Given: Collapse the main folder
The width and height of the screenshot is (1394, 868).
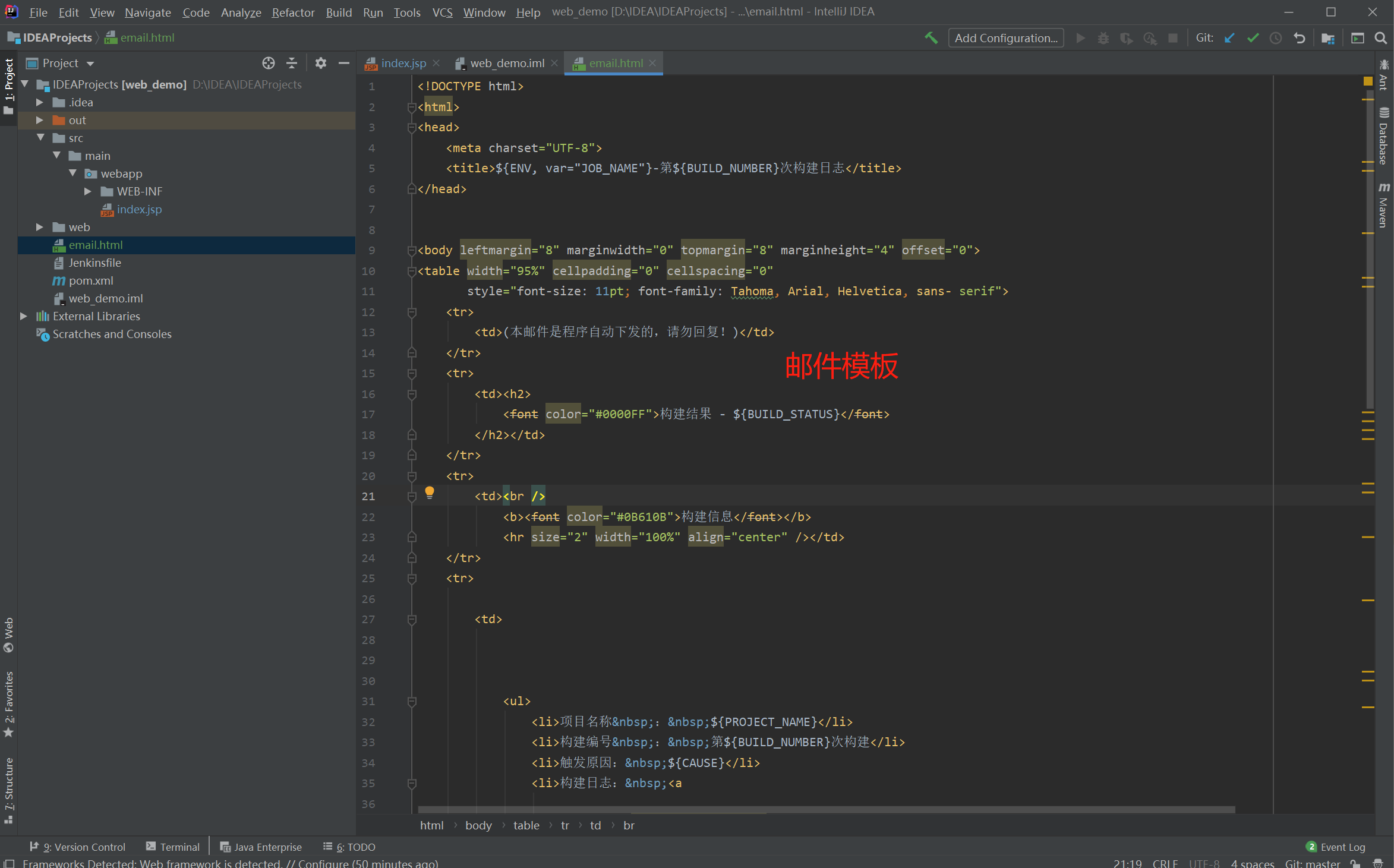Looking at the screenshot, I should point(56,156).
